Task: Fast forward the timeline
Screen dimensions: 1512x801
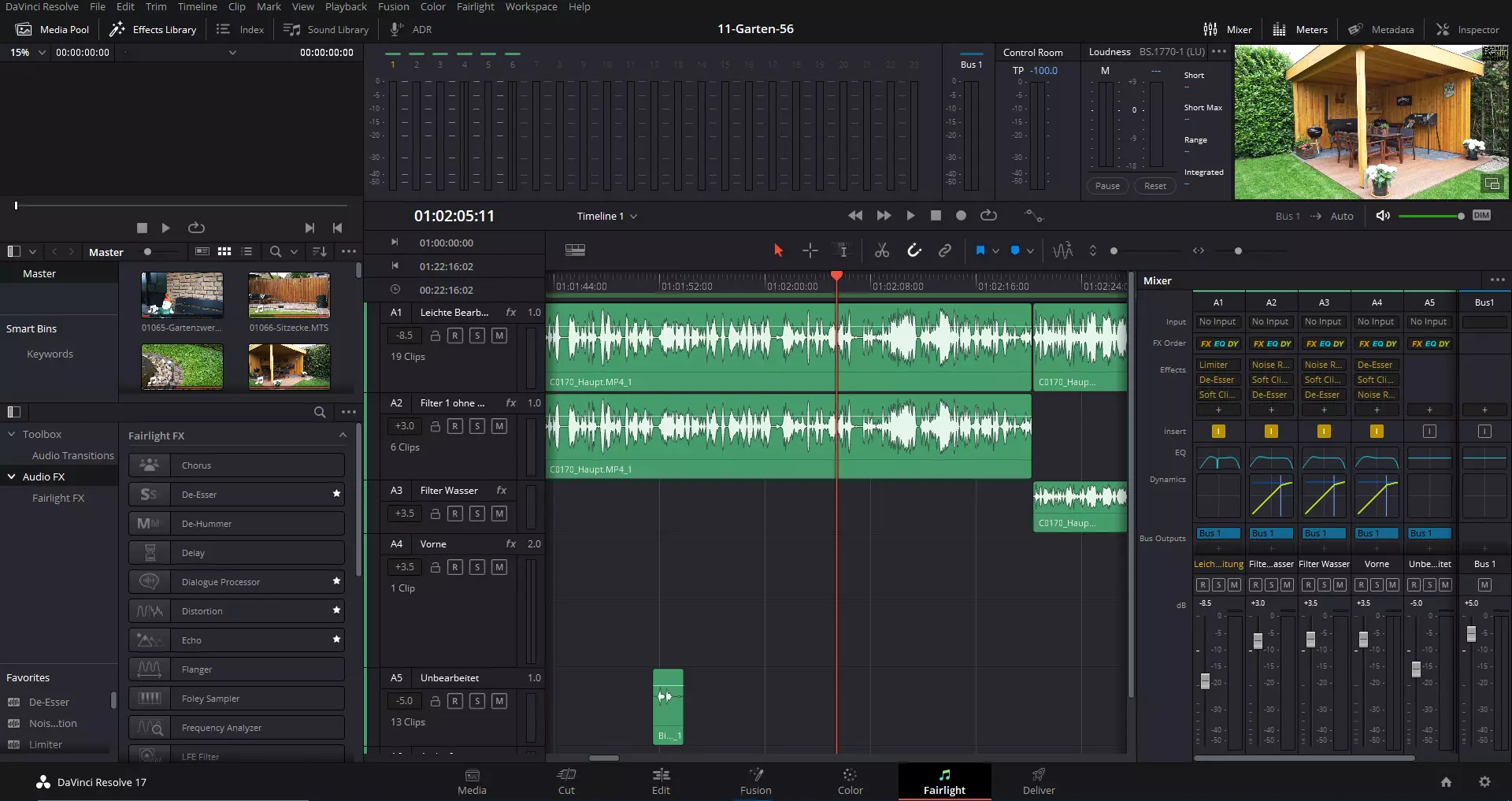Action: click(884, 216)
